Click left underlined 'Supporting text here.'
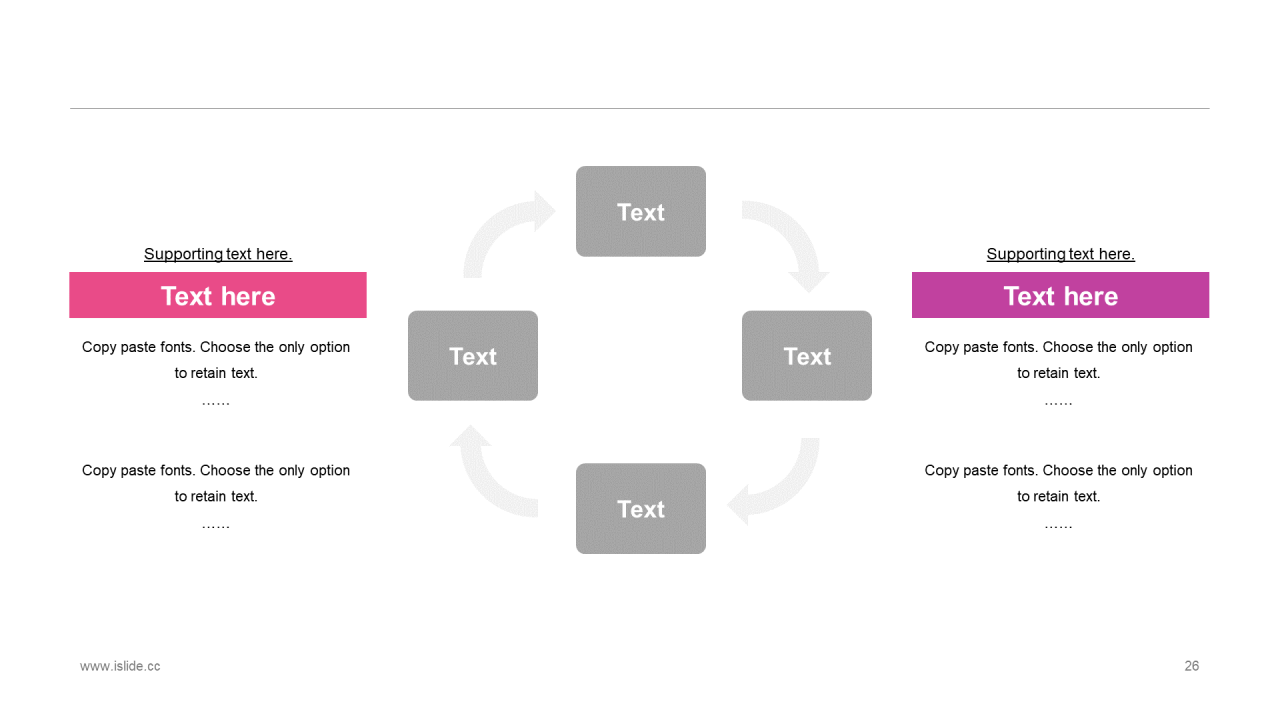Viewport: 1280px width, 720px height. pos(218,254)
